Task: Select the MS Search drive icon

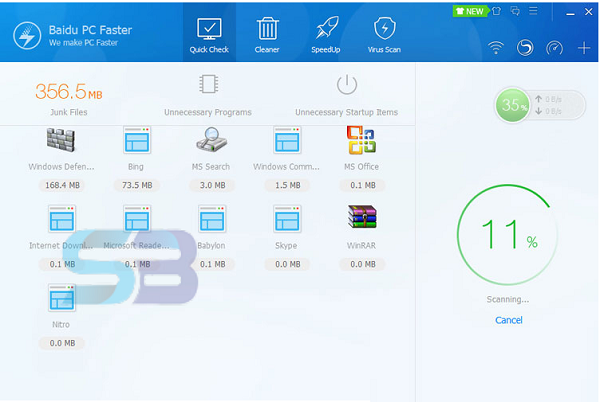Action: 212,140
